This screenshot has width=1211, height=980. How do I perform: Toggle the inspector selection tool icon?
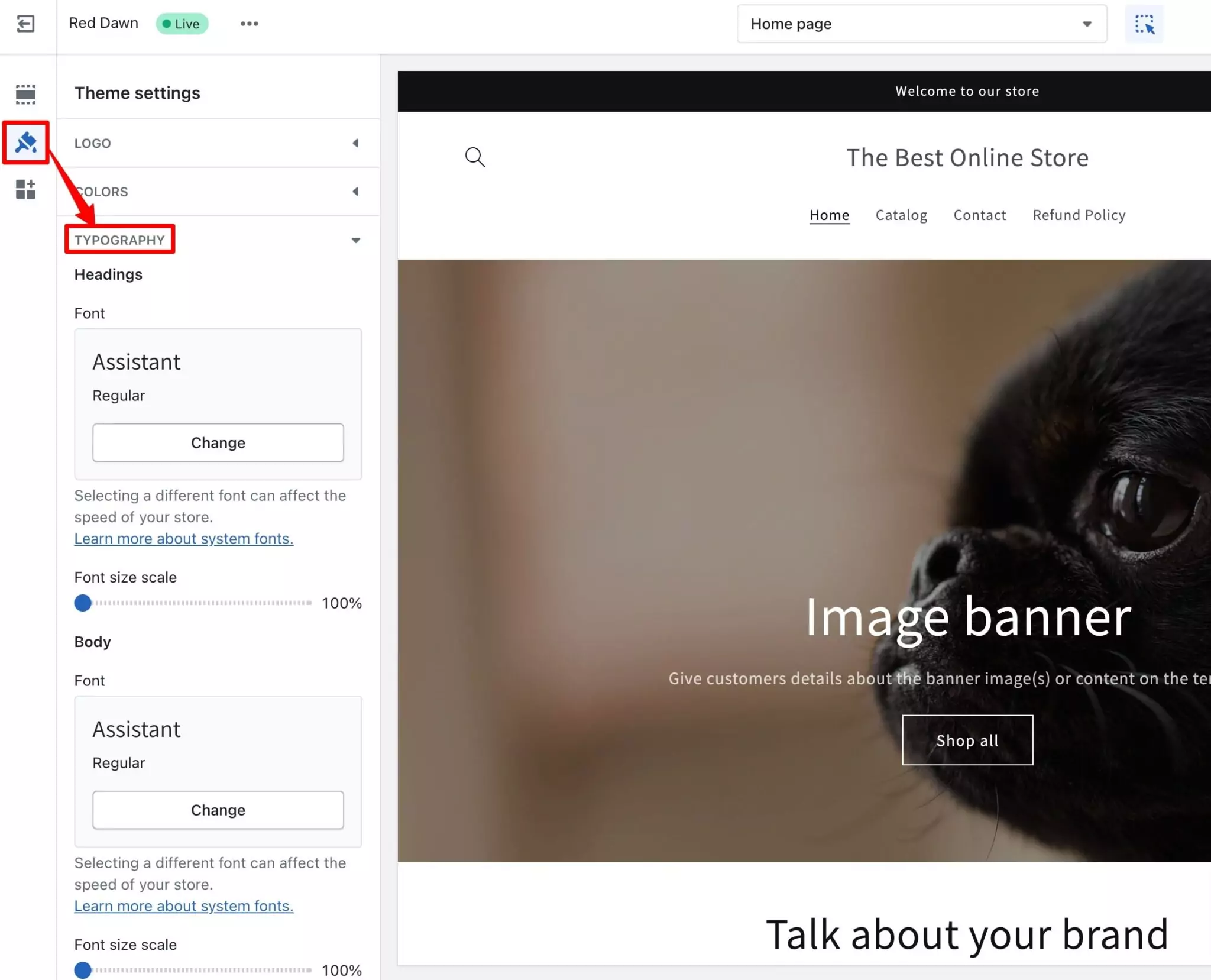point(1144,24)
